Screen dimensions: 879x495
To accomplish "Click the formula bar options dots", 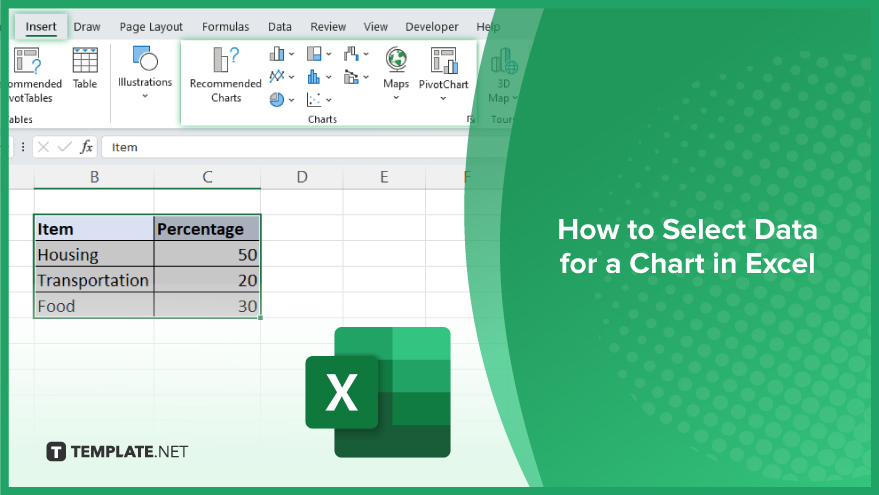I will [22, 147].
